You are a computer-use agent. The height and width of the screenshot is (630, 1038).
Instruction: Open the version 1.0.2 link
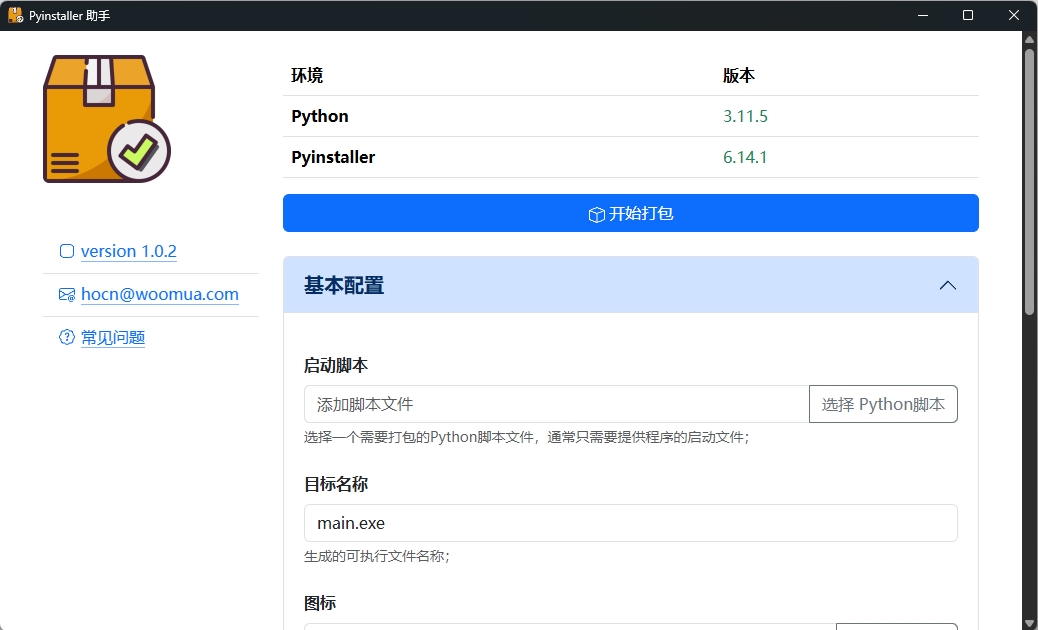click(x=128, y=251)
